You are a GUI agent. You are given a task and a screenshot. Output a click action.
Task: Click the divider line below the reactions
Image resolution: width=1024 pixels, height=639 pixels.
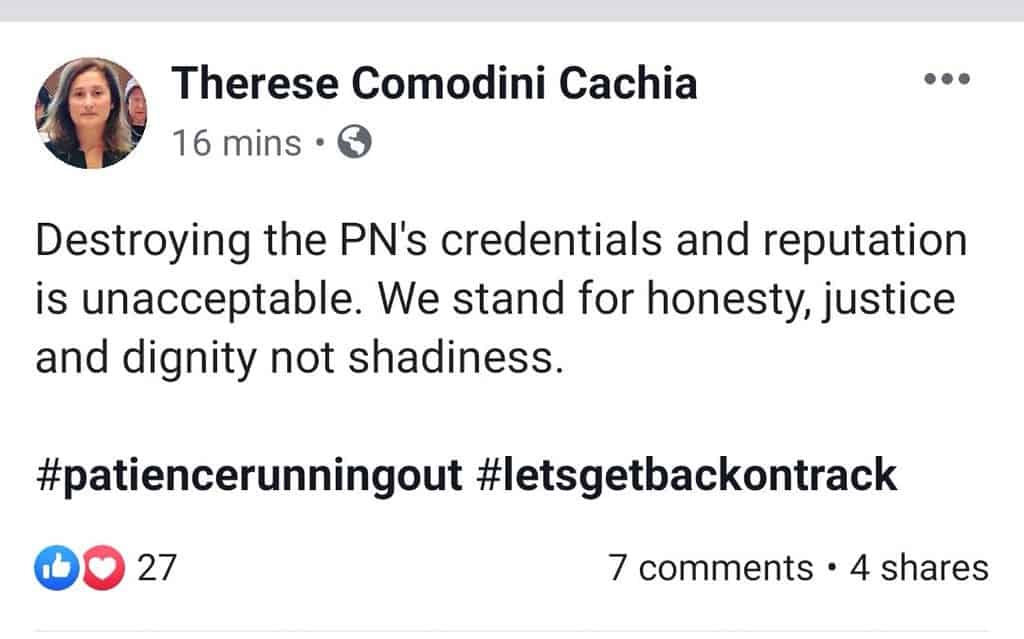[512, 630]
